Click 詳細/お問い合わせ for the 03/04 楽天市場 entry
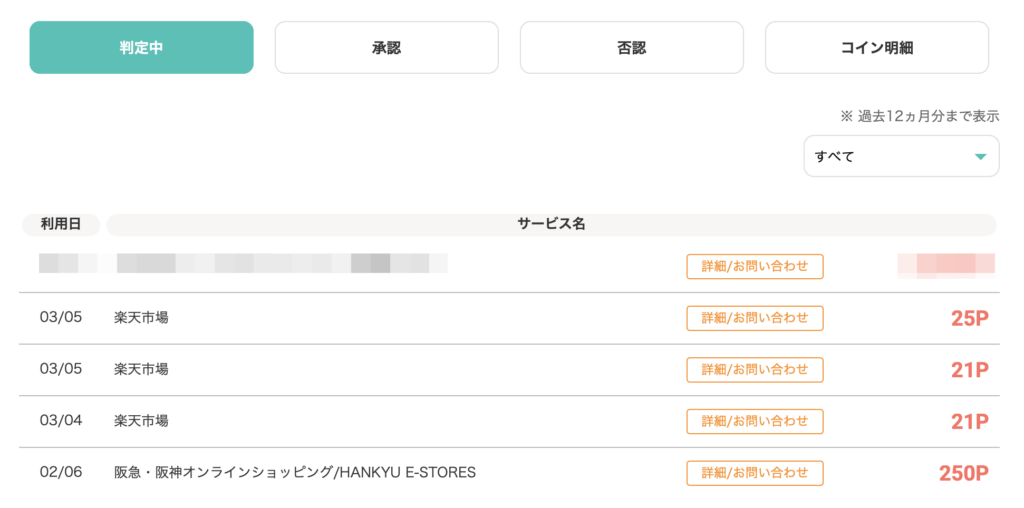 [x=754, y=421]
